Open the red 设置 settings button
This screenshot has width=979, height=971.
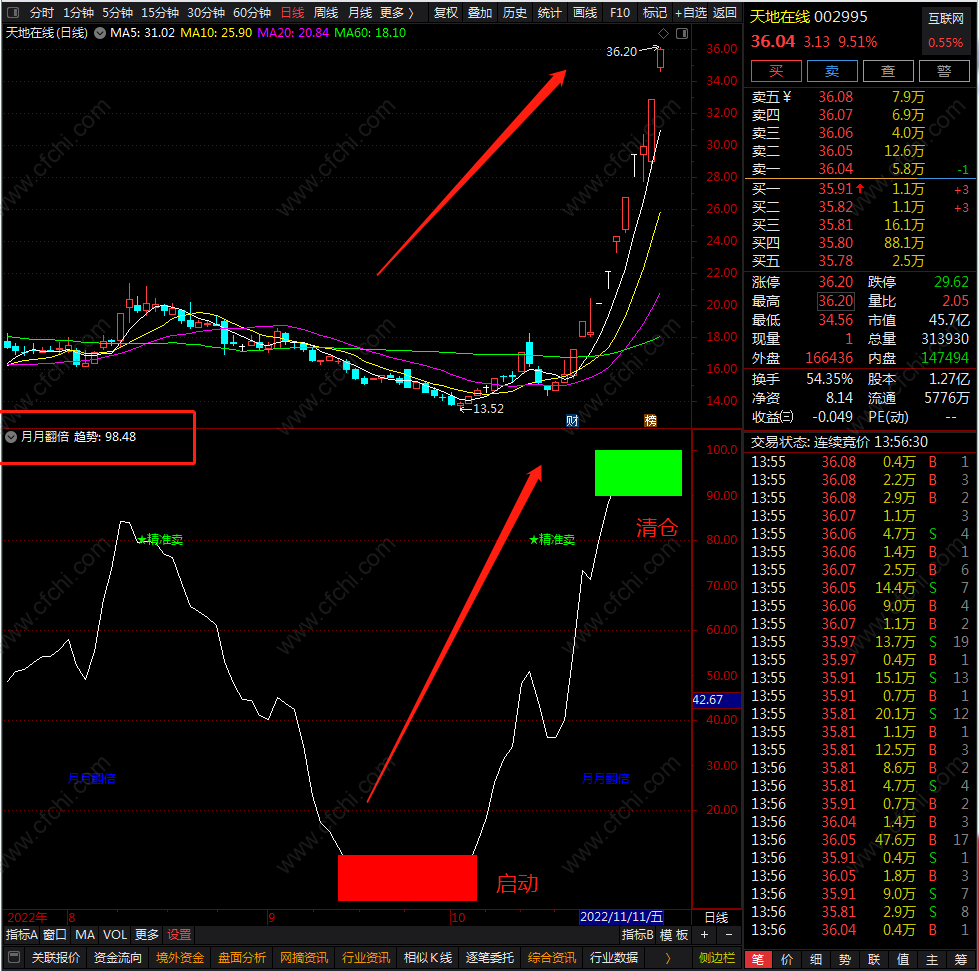tap(179, 935)
